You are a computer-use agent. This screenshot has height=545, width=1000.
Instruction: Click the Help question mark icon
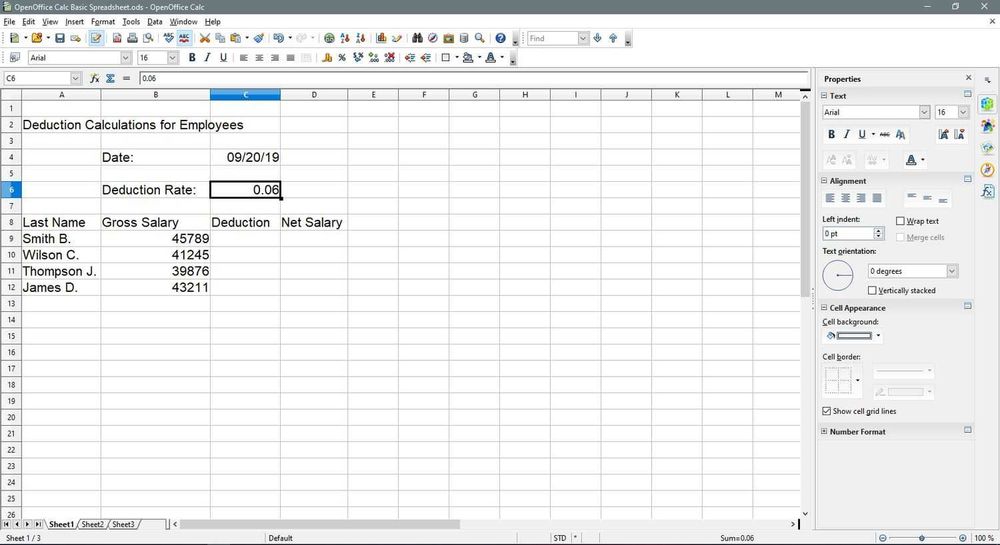(501, 38)
